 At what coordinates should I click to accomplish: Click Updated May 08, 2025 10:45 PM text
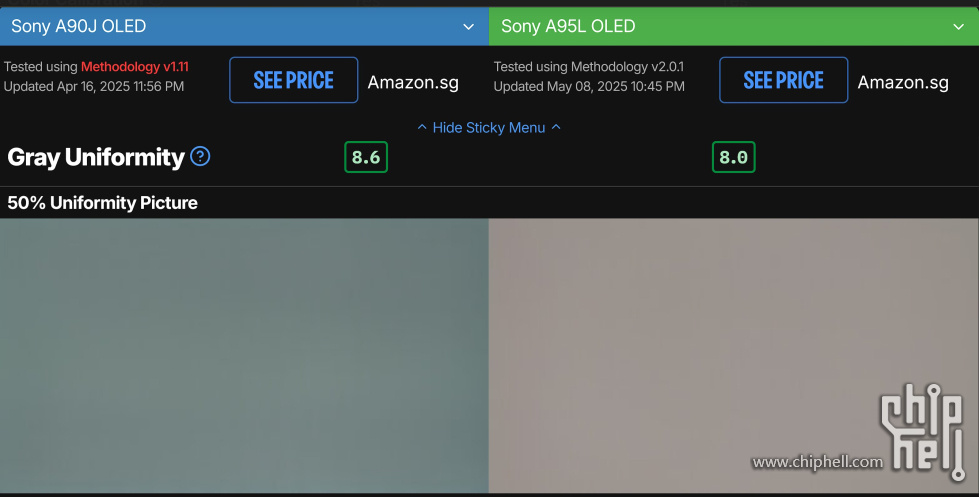click(x=589, y=86)
